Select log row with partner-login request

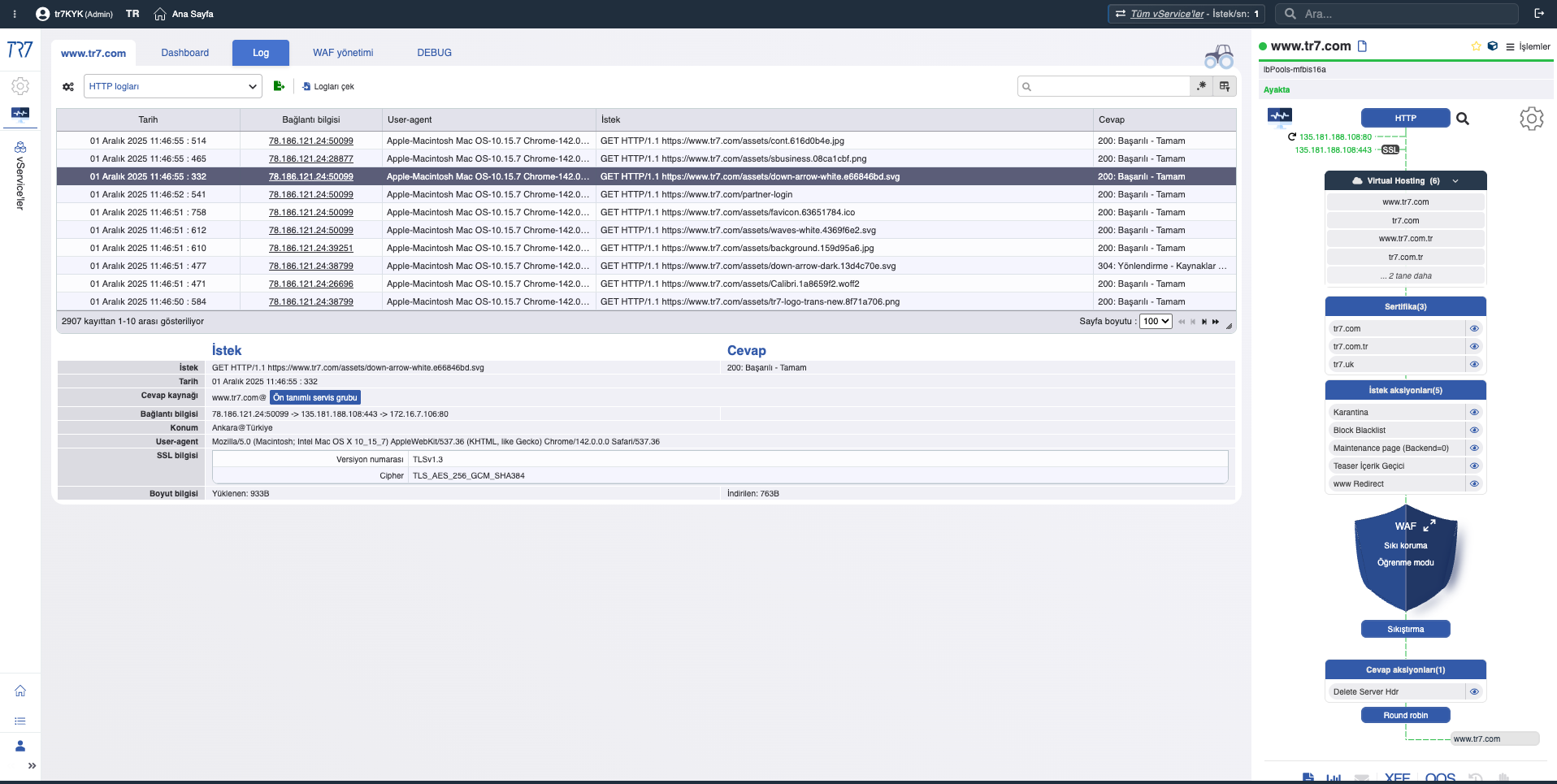[x=646, y=195]
